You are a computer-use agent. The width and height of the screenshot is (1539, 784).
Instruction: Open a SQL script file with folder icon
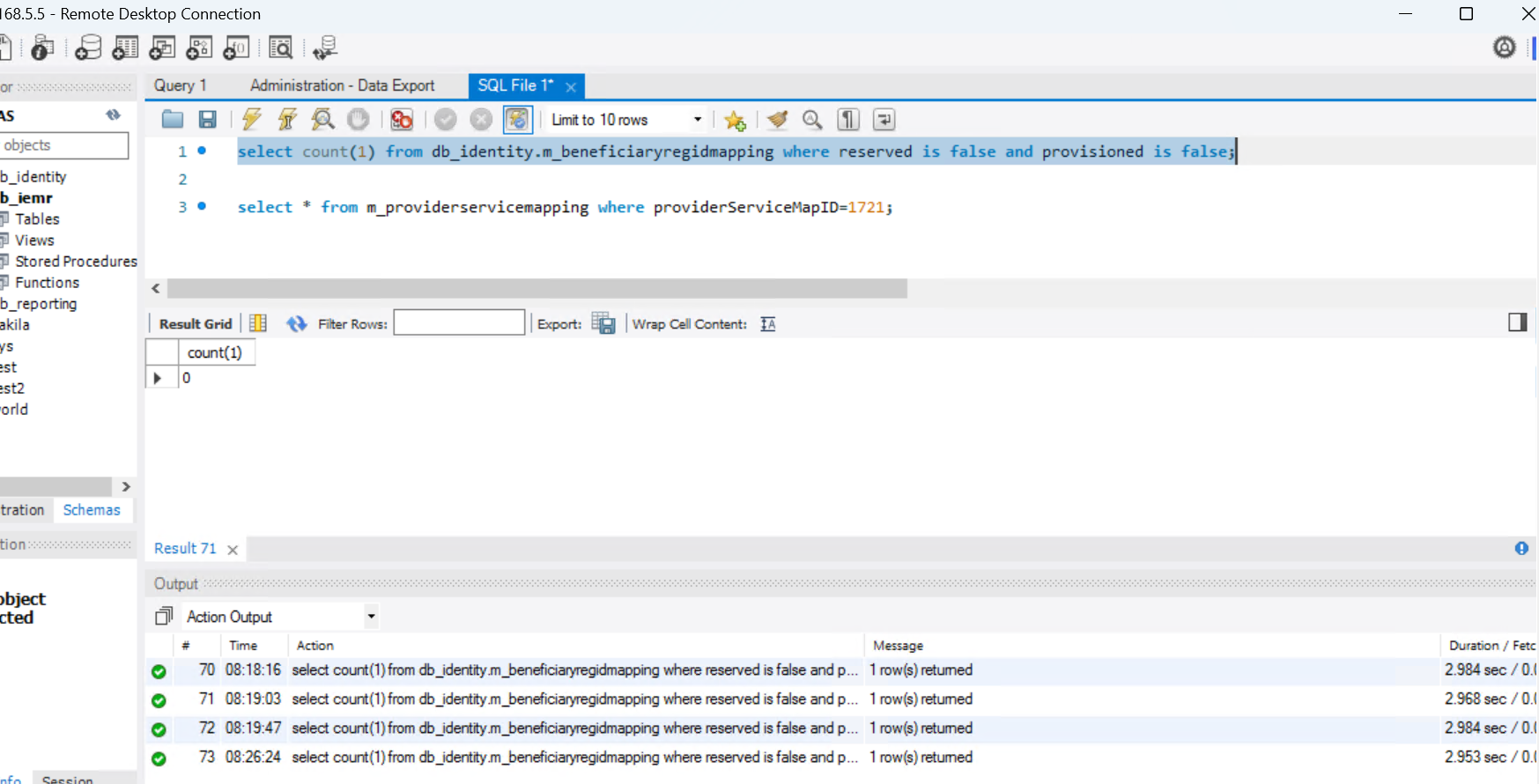(x=173, y=120)
